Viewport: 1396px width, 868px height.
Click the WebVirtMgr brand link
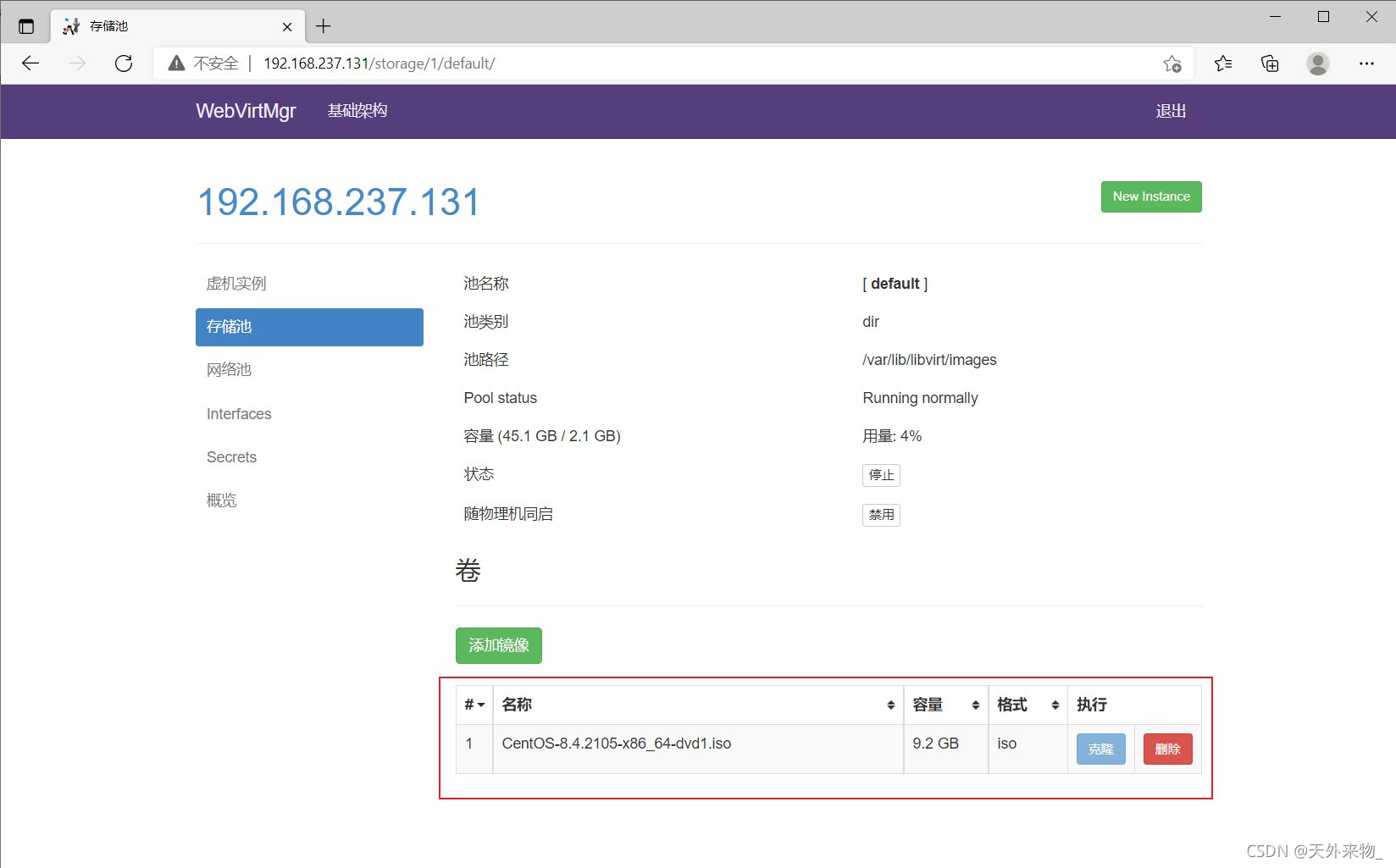coord(246,111)
